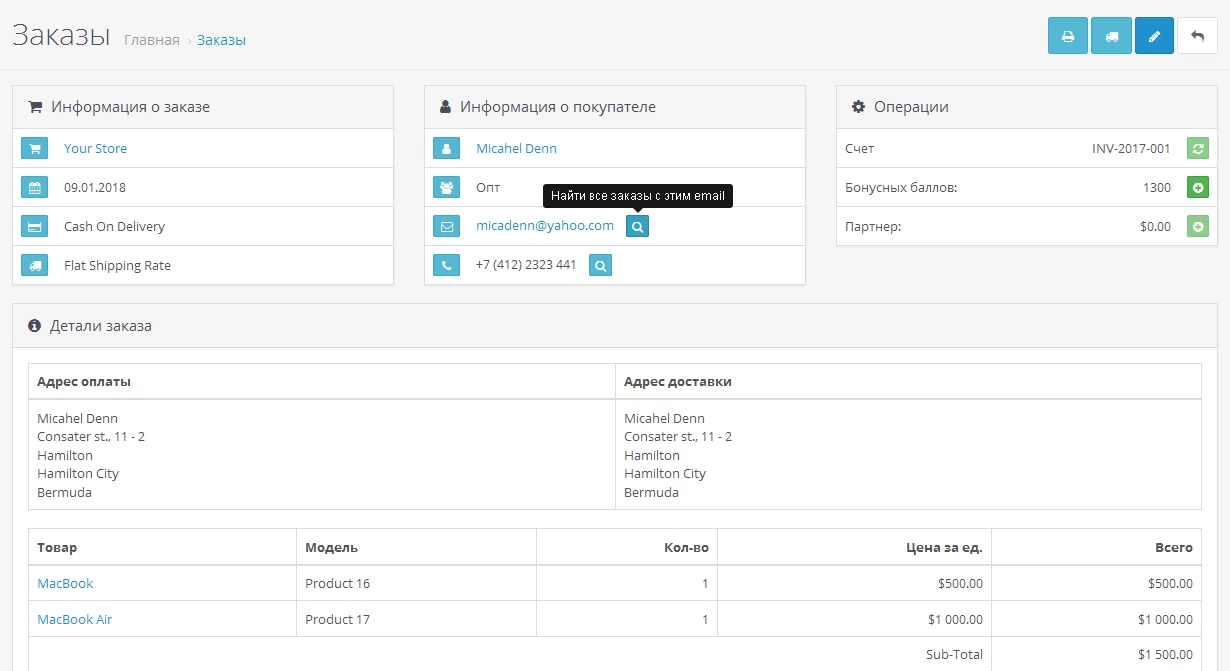
Task: Search all orders with this email
Action: point(637,227)
